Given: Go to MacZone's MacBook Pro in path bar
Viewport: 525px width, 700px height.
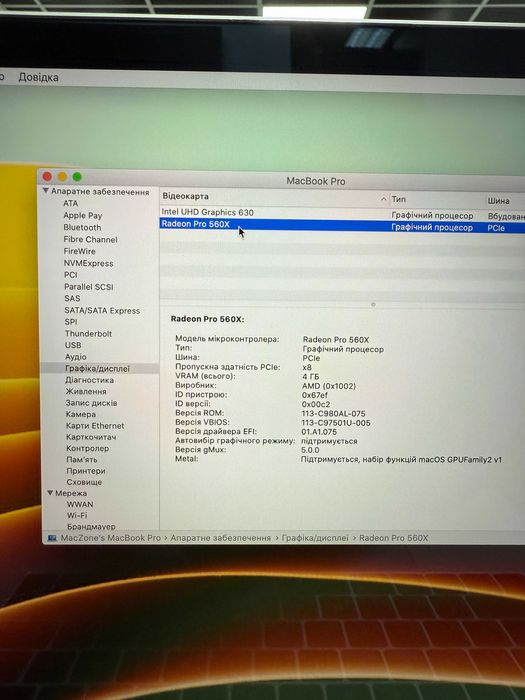Looking at the screenshot, I should tap(110, 538).
